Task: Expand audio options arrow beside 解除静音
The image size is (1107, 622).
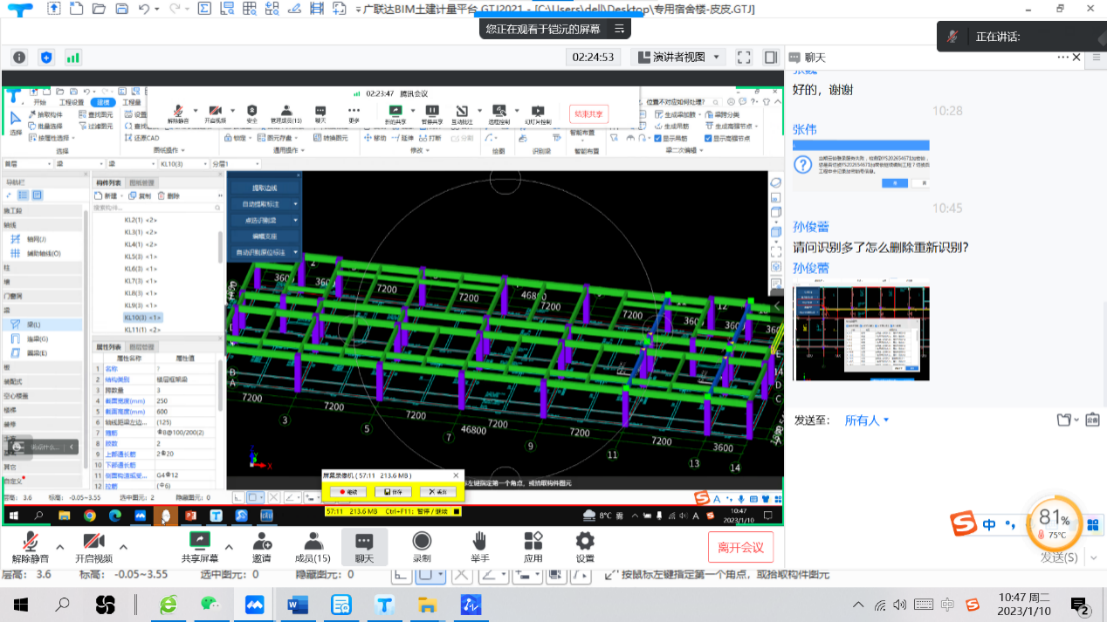Action: pos(60,546)
